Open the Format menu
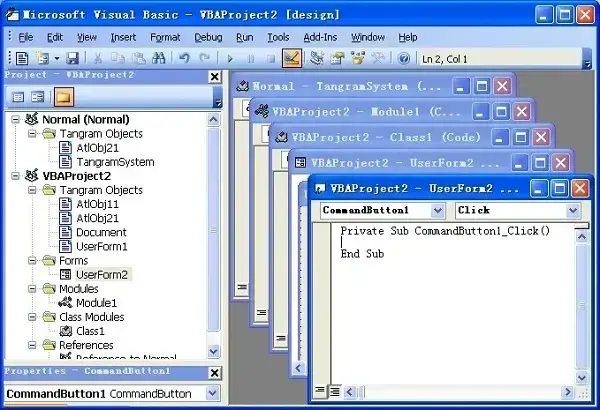600x410 pixels. coord(165,37)
